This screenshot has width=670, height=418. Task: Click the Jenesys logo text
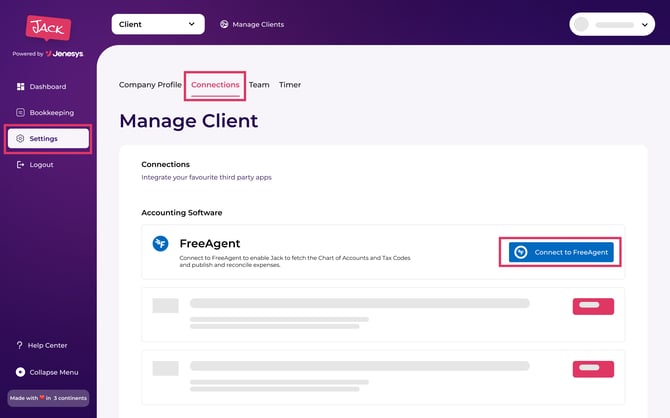[x=65, y=54]
